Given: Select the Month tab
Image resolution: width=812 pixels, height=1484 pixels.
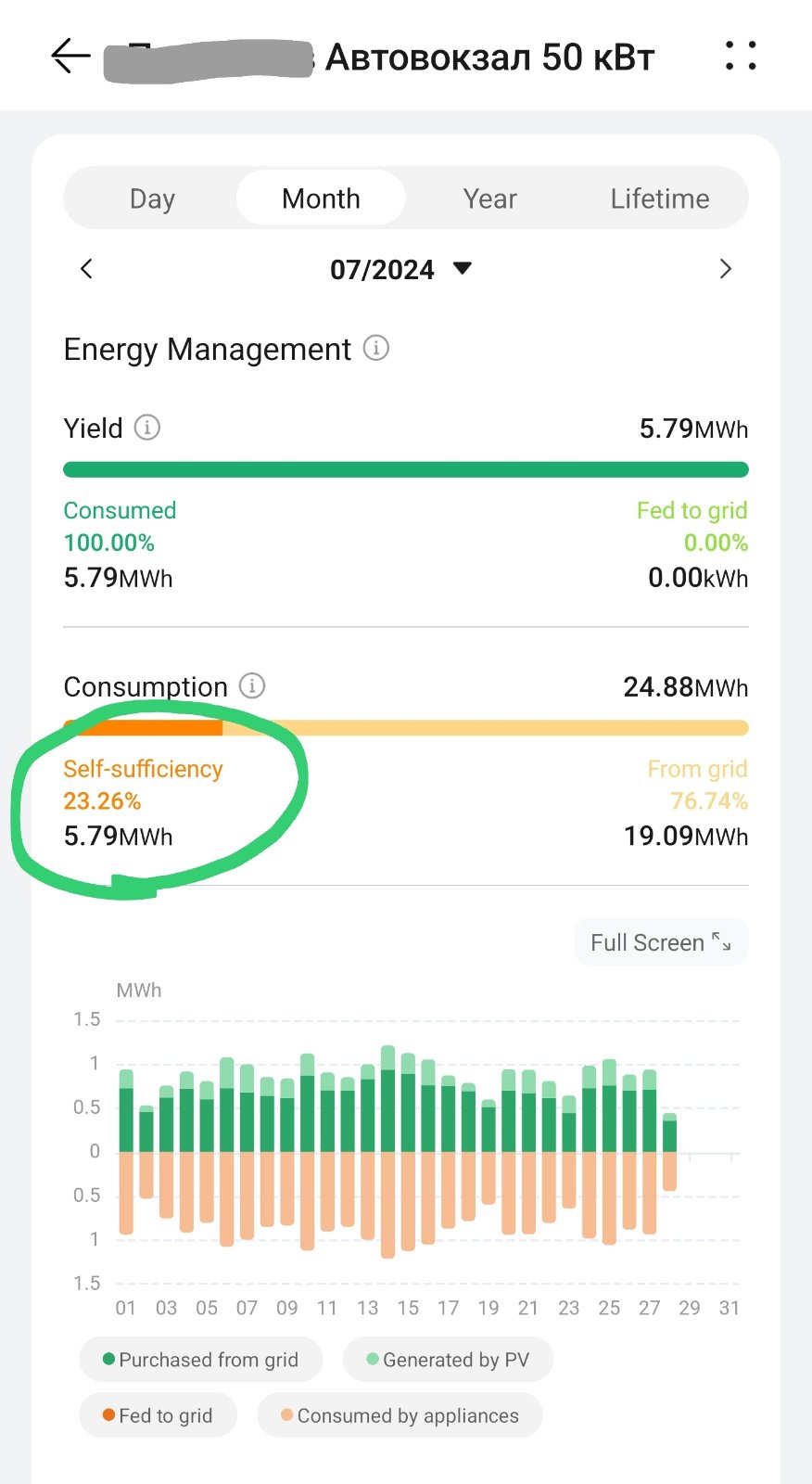Looking at the screenshot, I should click(x=321, y=198).
